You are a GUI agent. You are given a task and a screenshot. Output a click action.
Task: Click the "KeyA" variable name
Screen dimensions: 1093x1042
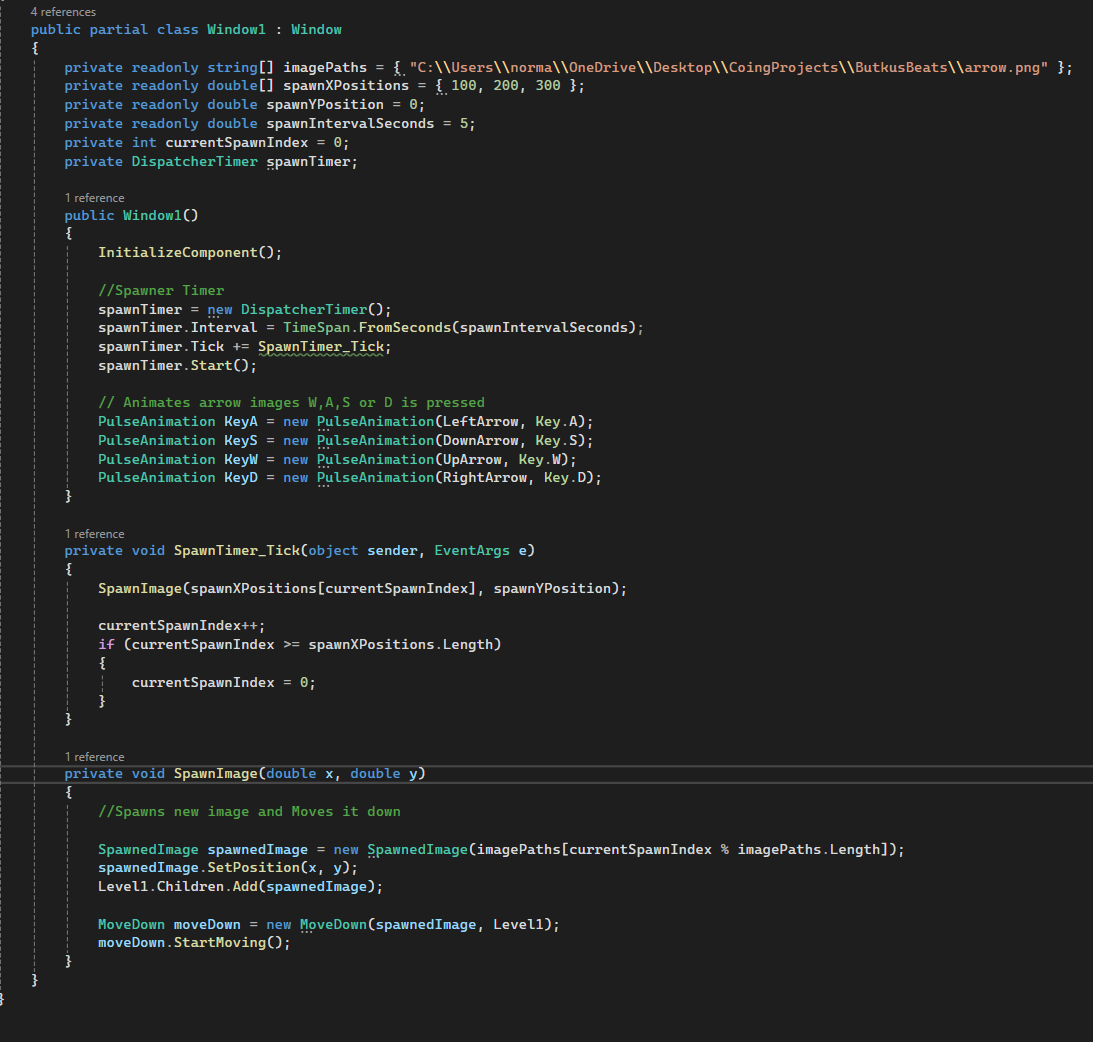tap(240, 422)
